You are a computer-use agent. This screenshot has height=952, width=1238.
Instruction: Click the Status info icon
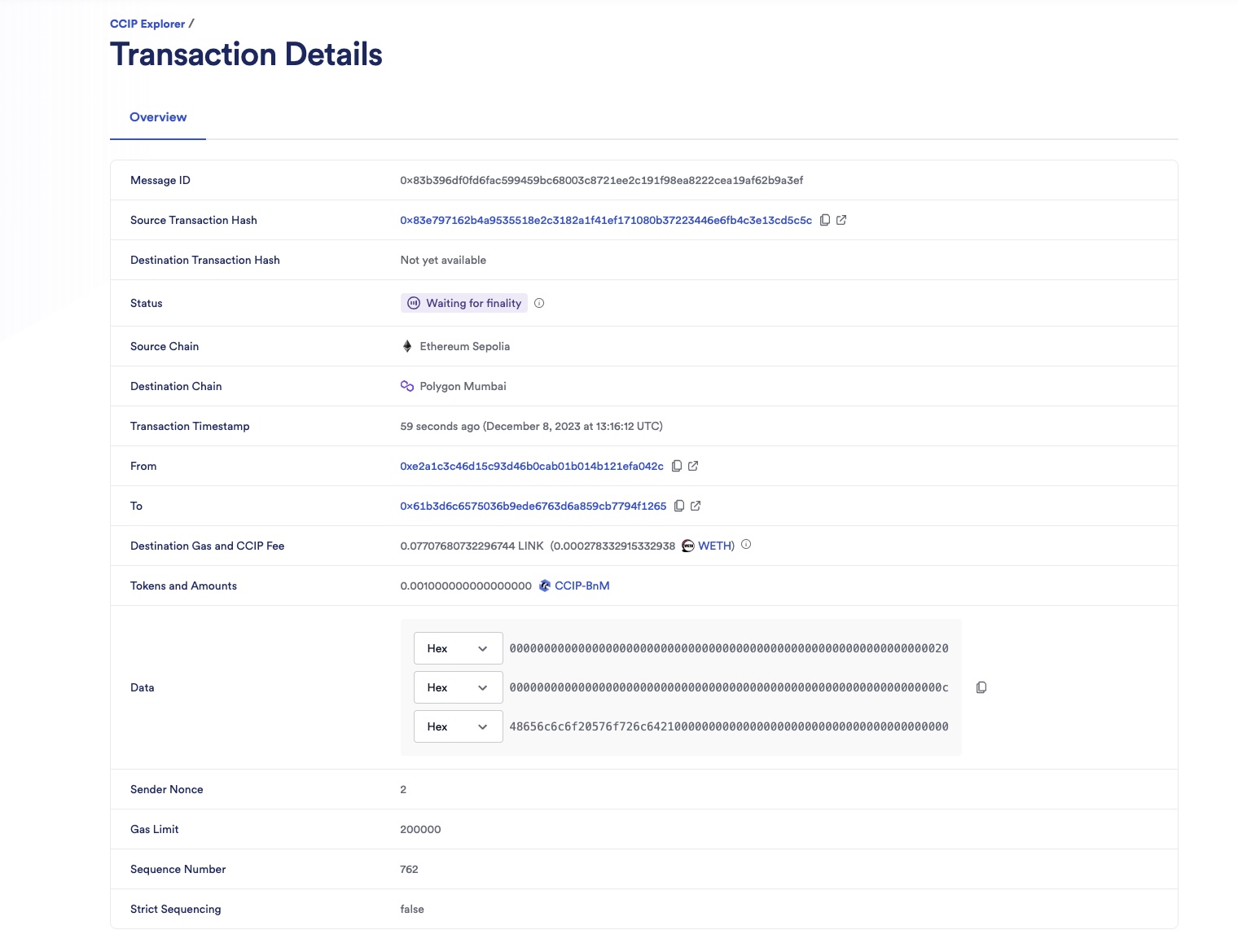(539, 303)
